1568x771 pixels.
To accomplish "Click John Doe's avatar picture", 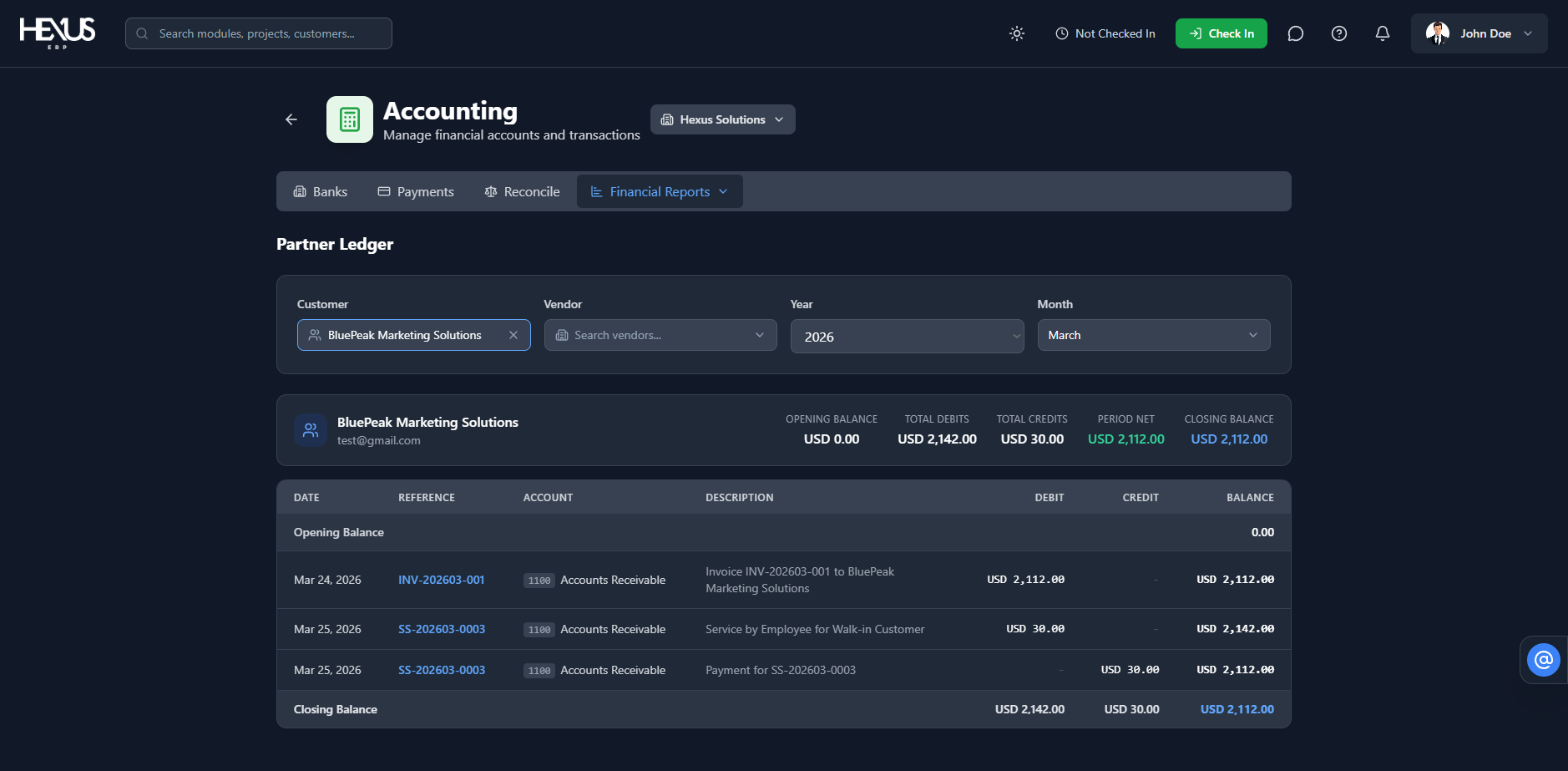I will click(1438, 33).
